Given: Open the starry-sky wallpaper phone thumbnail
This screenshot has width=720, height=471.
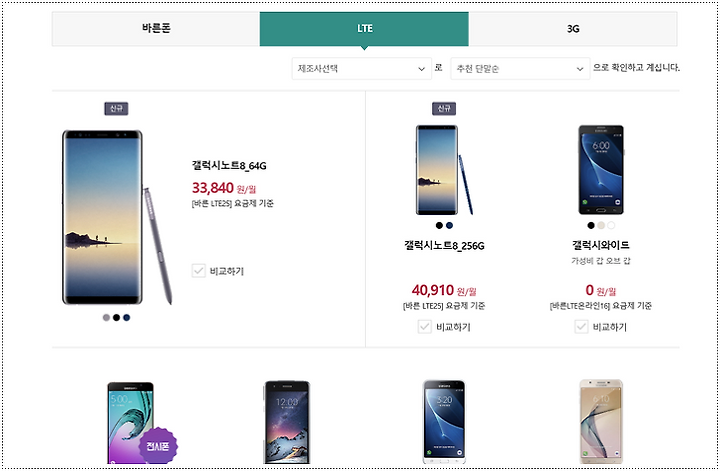Looking at the screenshot, I should coord(287,422).
